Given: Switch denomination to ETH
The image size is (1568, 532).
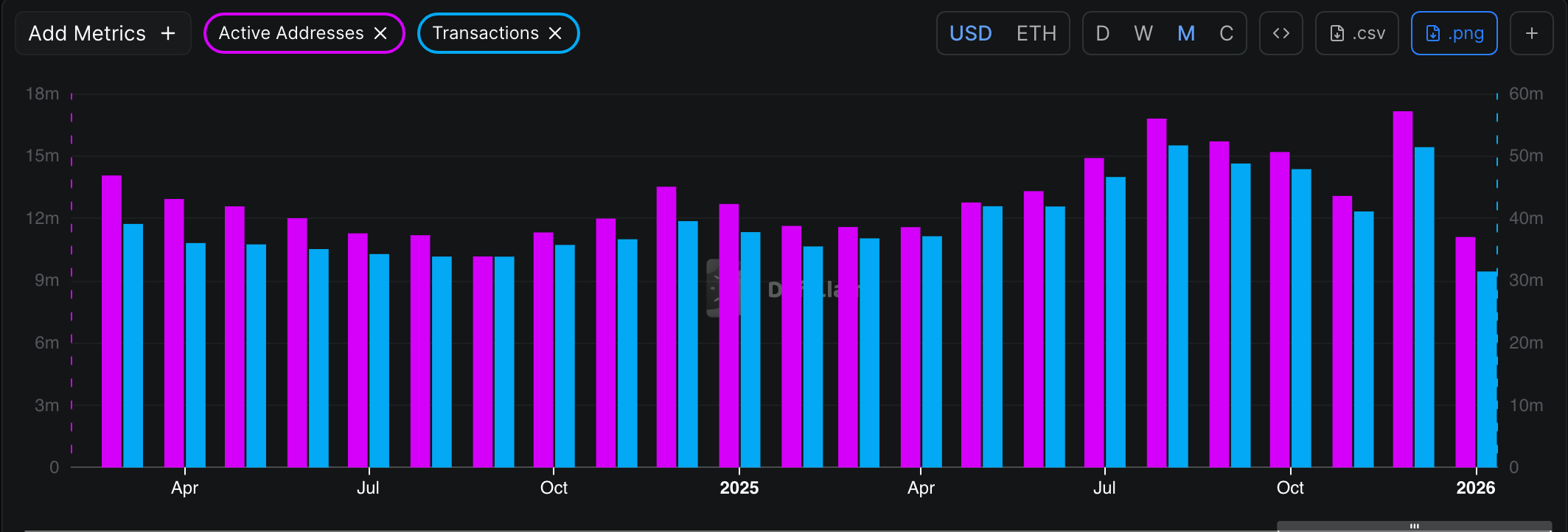Looking at the screenshot, I should coord(1036,33).
